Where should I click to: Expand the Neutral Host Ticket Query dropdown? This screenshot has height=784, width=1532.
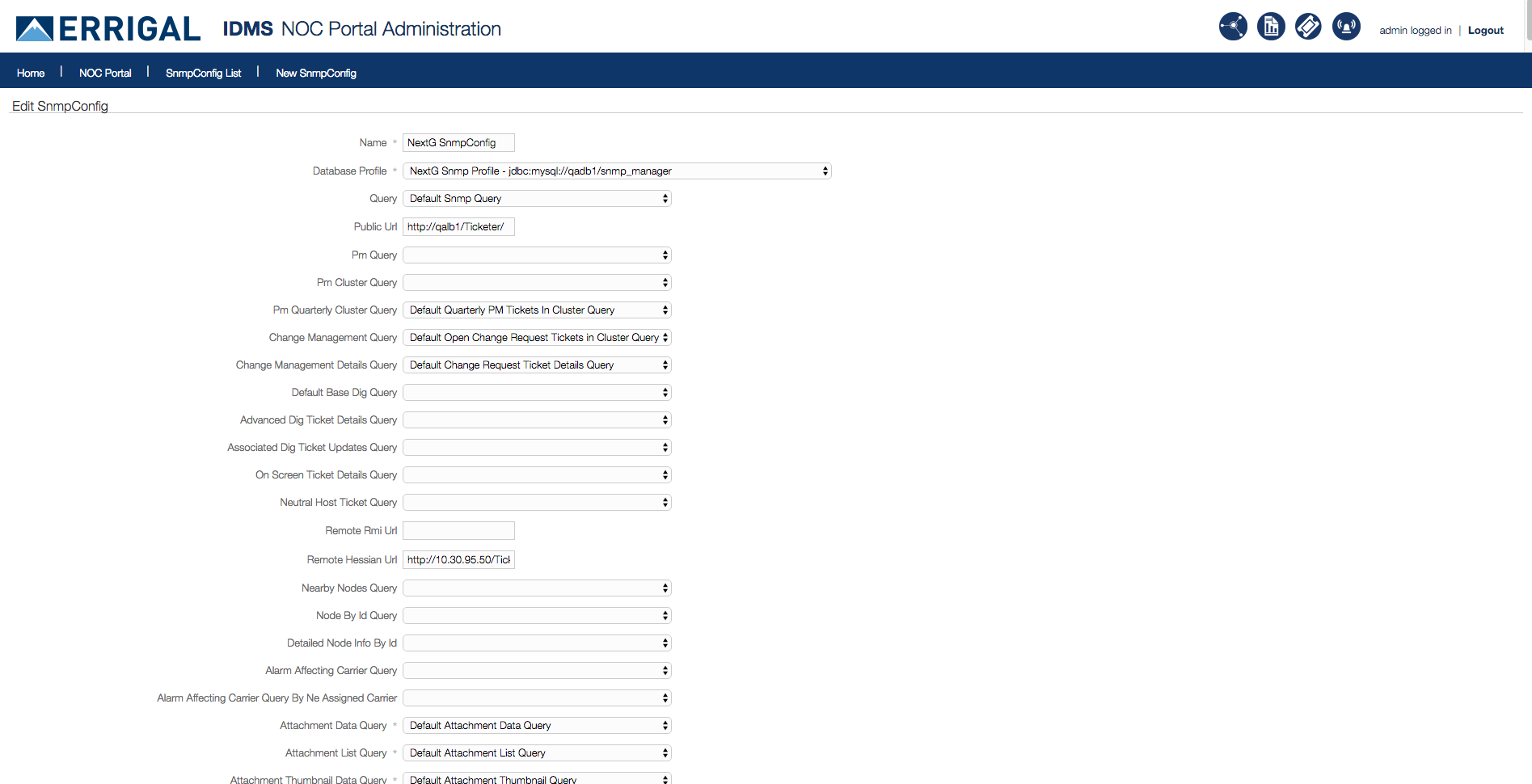click(x=537, y=503)
